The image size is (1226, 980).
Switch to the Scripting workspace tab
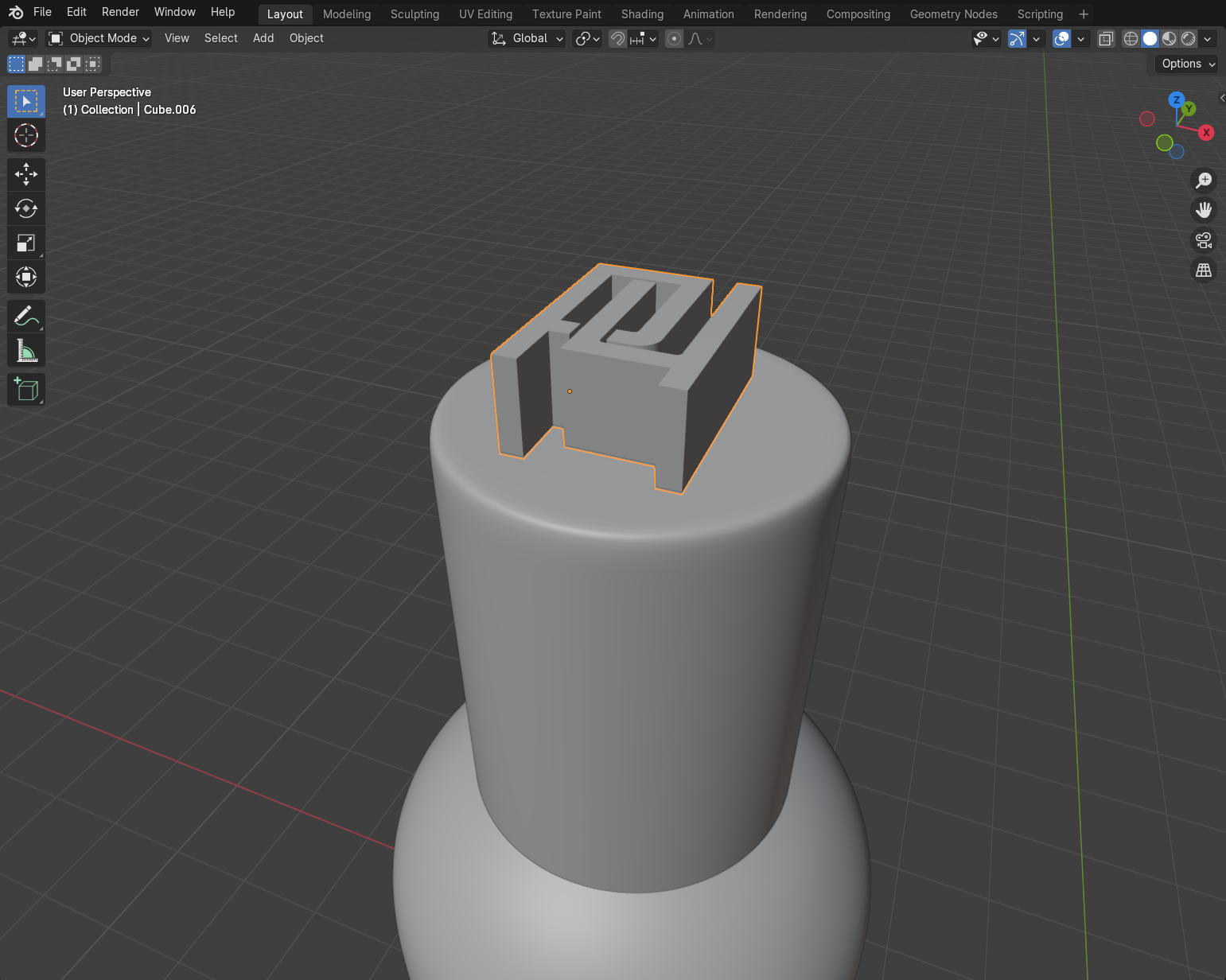[x=1040, y=14]
